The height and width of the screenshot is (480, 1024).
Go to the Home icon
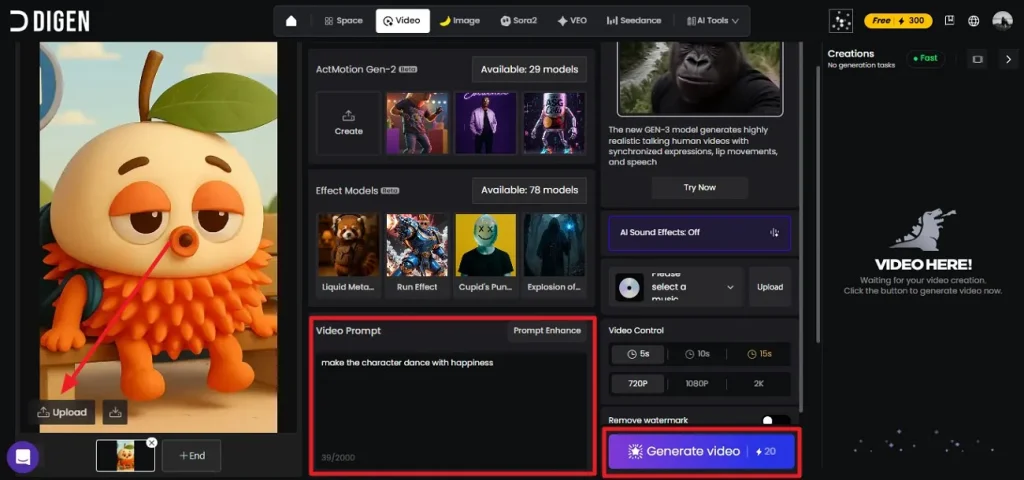pyautogui.click(x=291, y=21)
